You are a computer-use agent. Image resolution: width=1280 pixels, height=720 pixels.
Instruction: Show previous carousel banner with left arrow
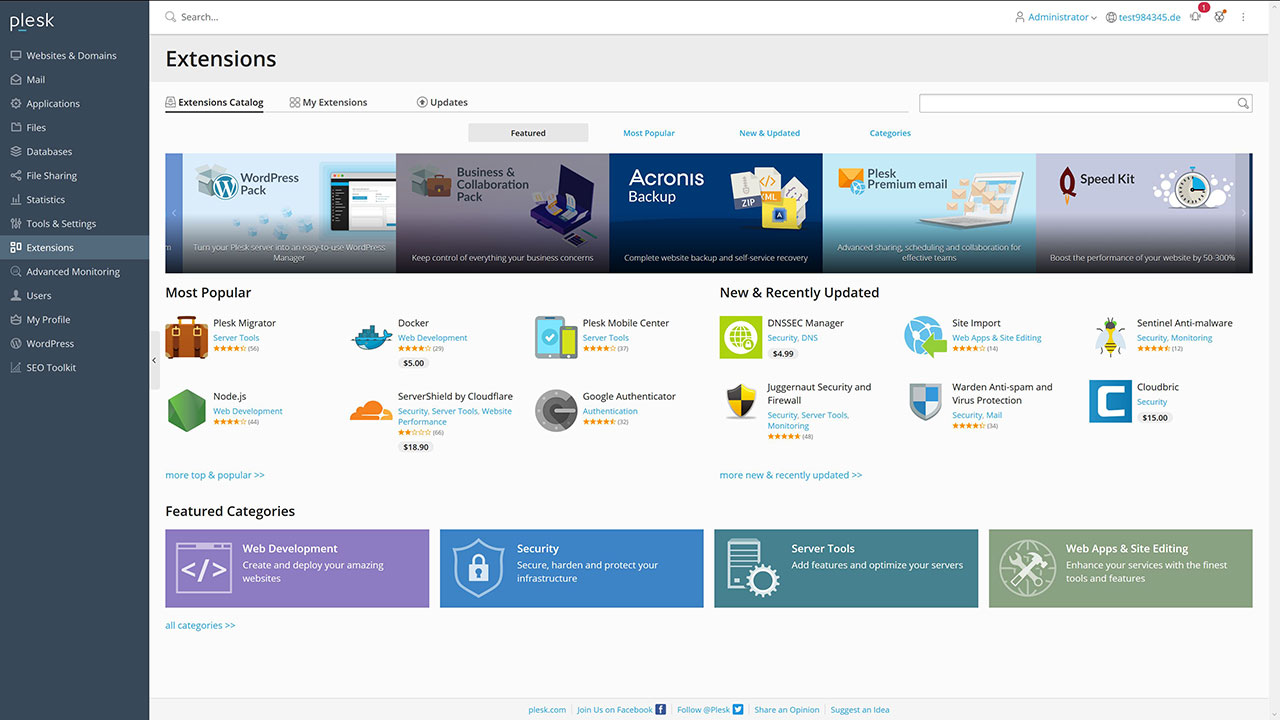coord(174,213)
